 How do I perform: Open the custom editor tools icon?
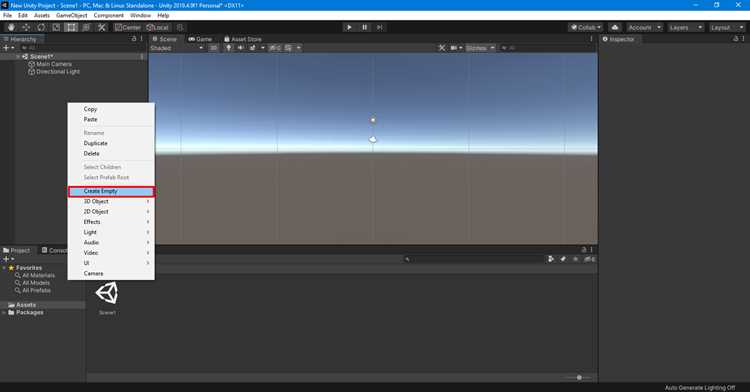pos(101,27)
